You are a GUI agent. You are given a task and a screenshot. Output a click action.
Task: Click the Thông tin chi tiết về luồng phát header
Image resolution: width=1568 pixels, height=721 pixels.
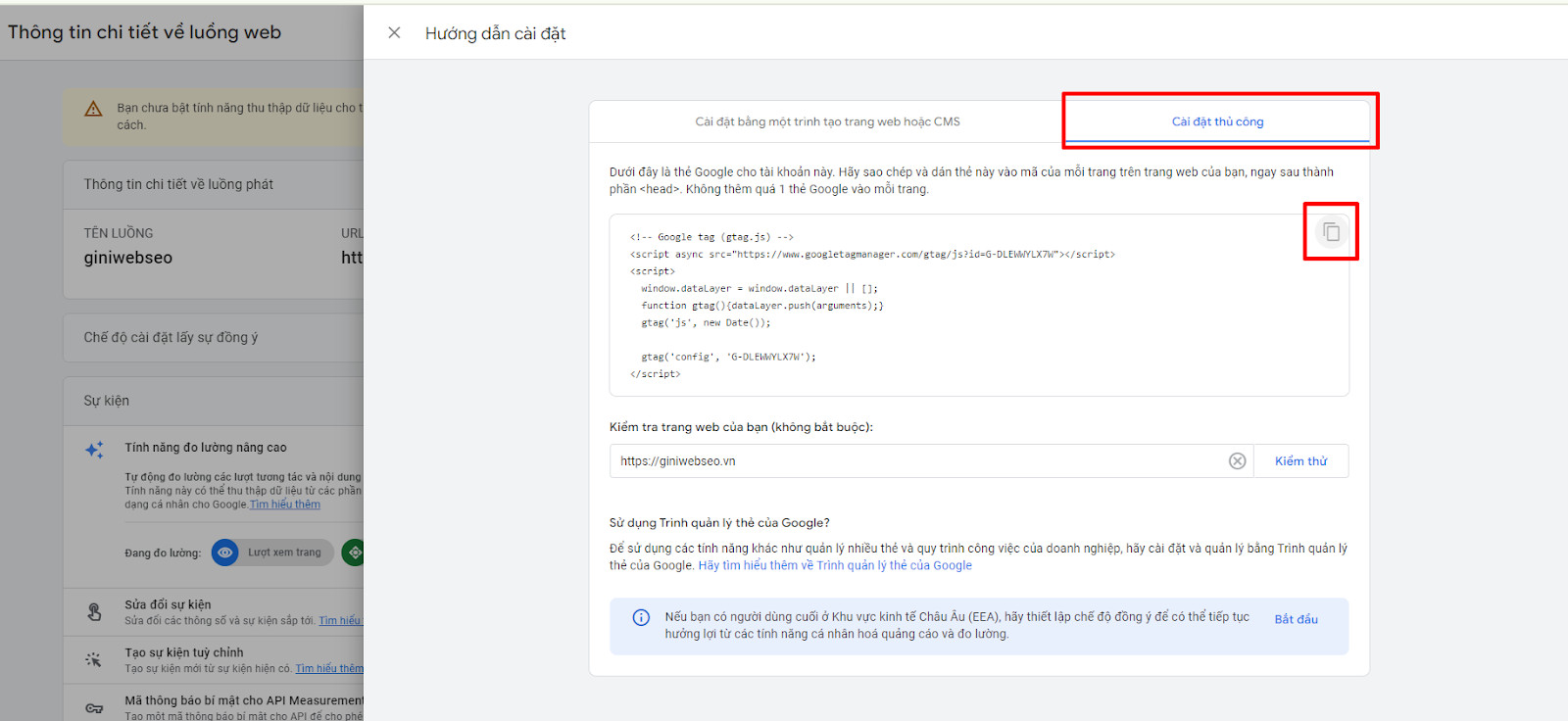click(214, 184)
